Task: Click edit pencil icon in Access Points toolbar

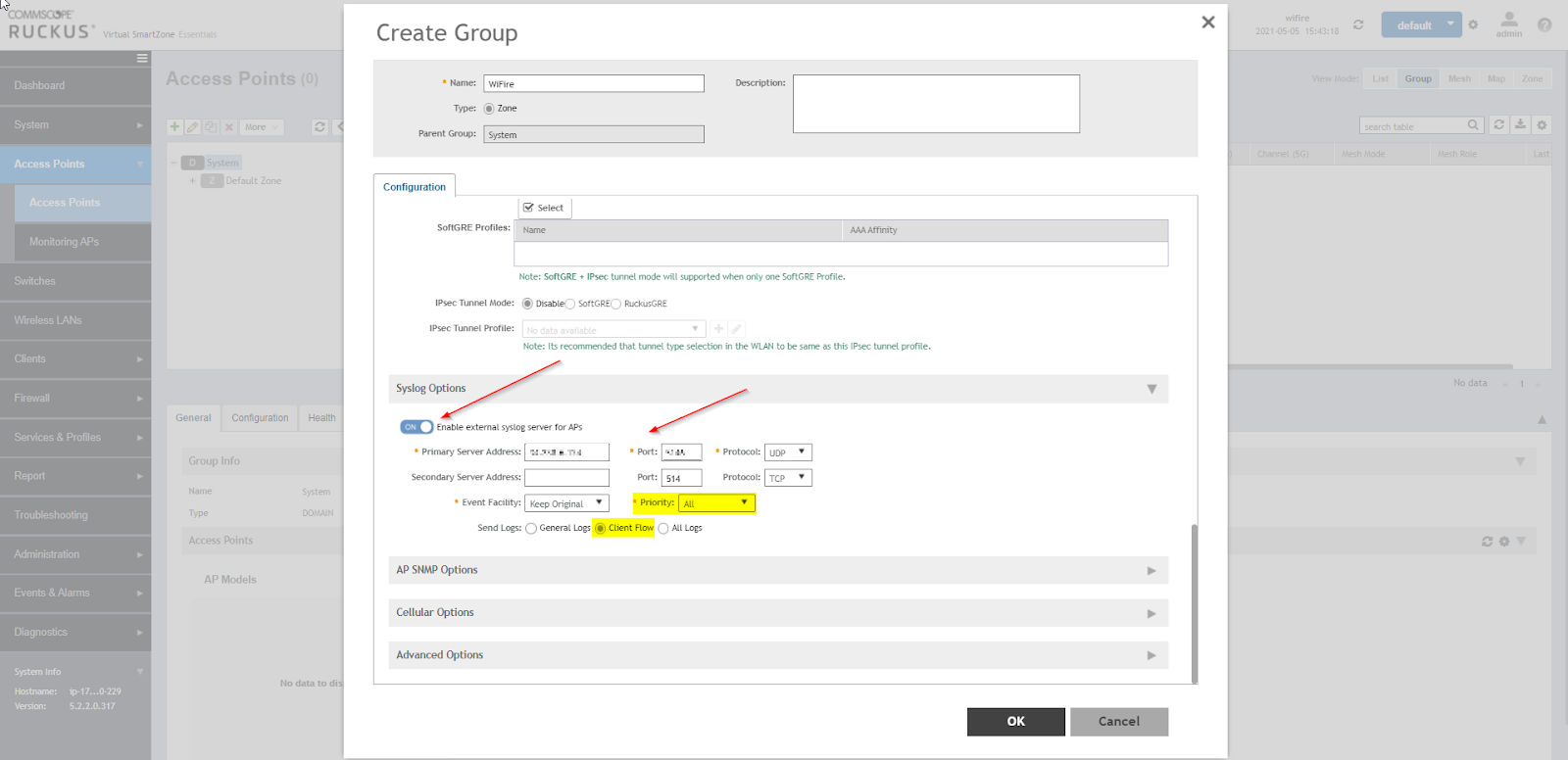Action: (x=192, y=126)
